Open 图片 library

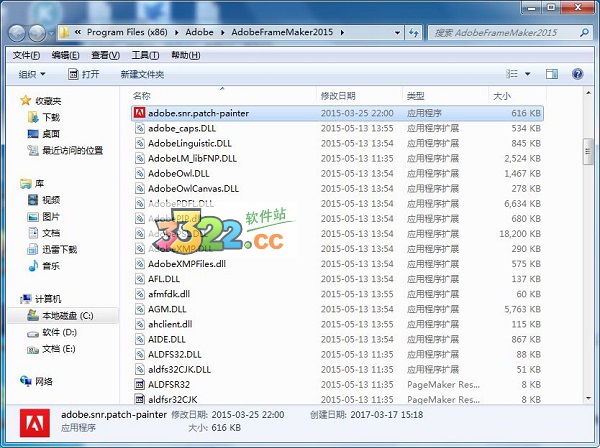click(x=44, y=217)
